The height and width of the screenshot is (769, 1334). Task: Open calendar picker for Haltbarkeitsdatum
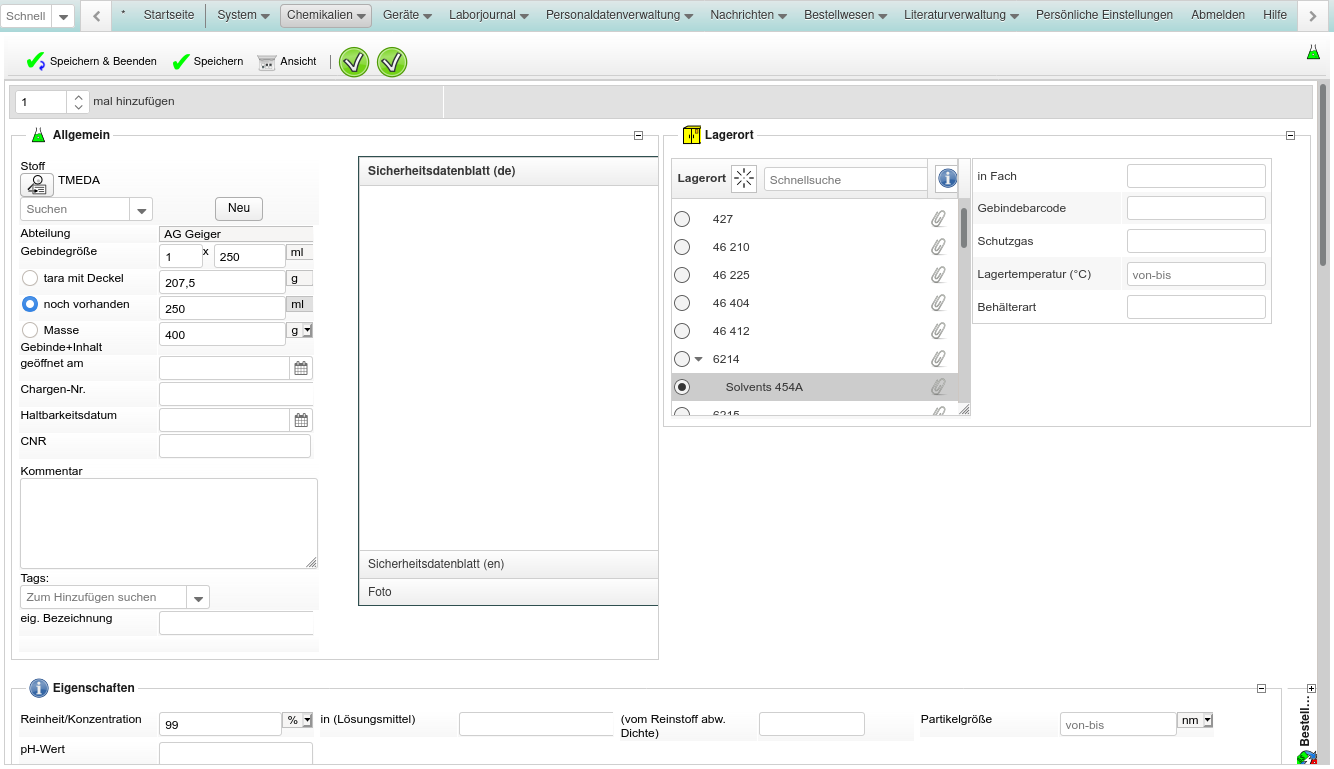[301, 420]
